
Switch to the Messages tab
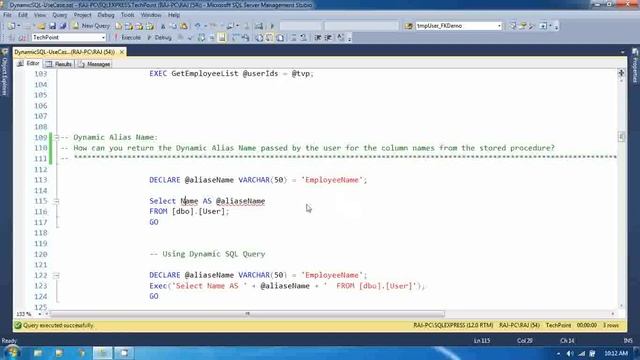tap(94, 64)
